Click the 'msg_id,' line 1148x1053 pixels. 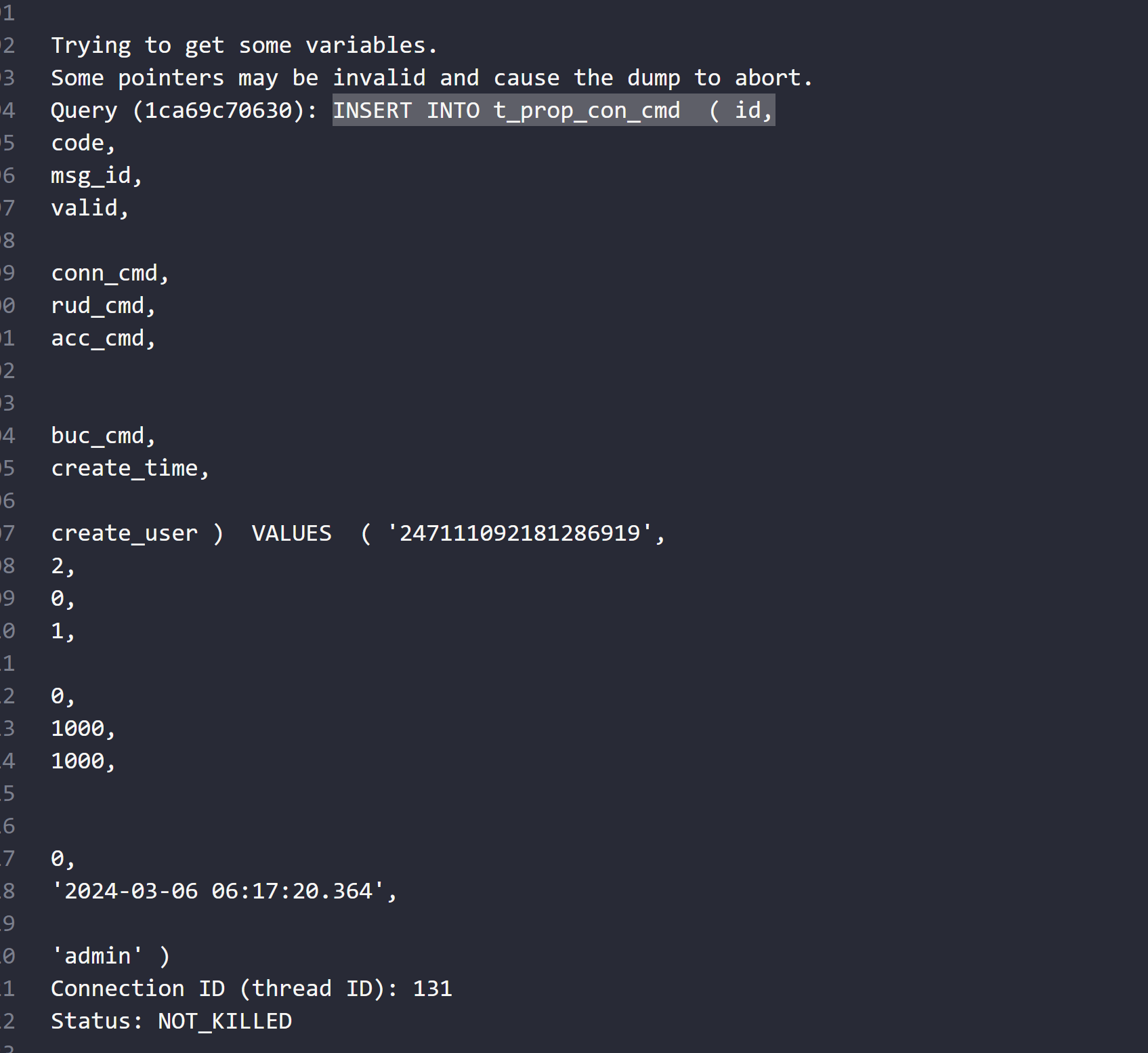tap(96, 175)
